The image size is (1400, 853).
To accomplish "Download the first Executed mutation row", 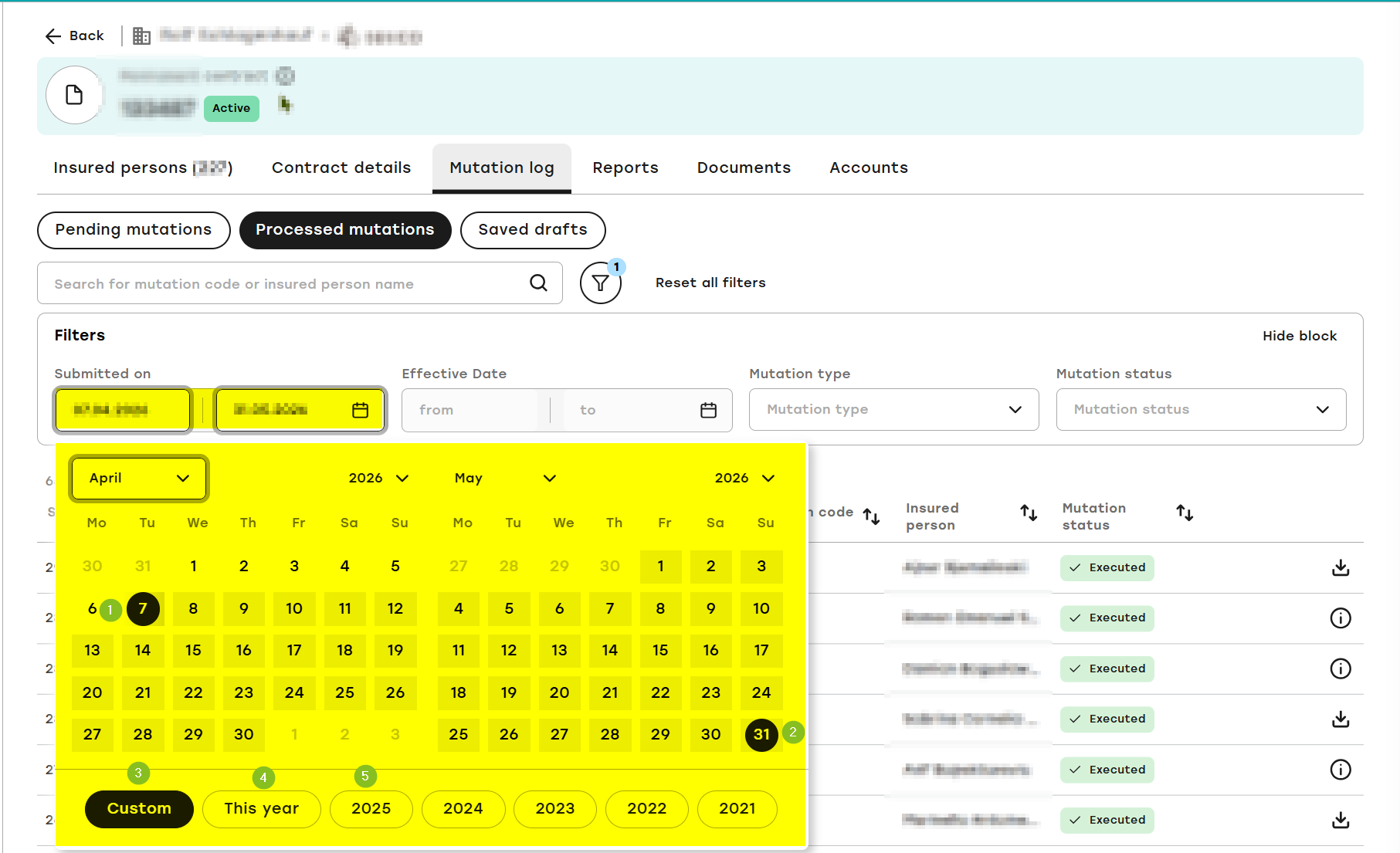I will (x=1341, y=568).
